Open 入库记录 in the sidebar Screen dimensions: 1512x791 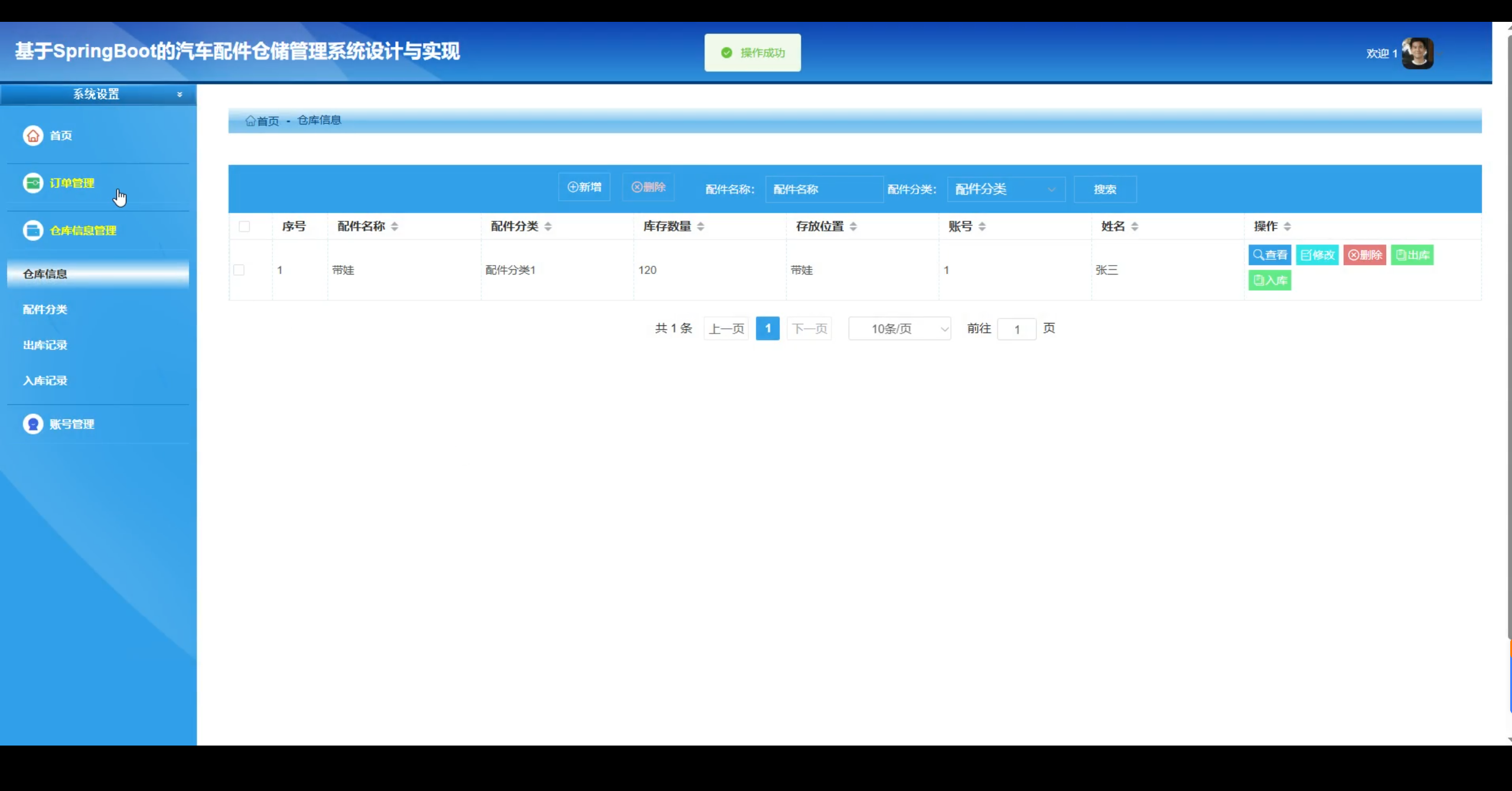[45, 381]
